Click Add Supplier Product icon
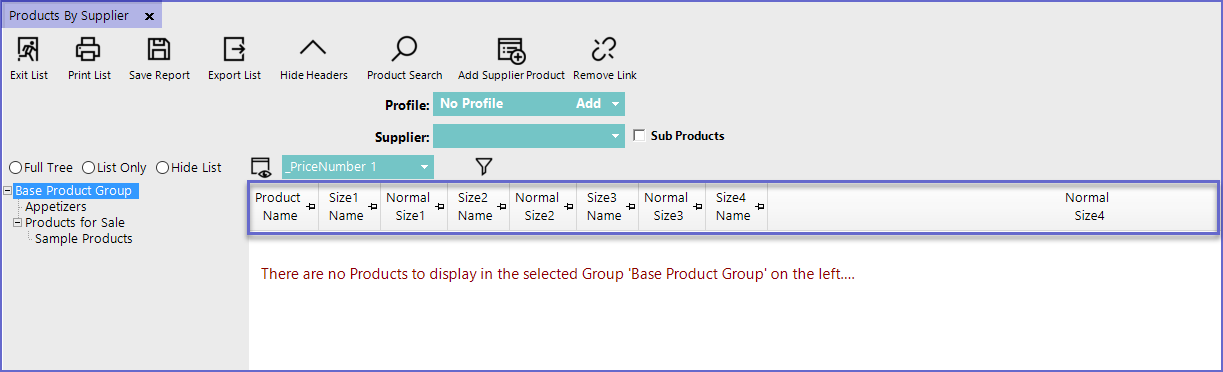1223x372 pixels. tap(511, 50)
